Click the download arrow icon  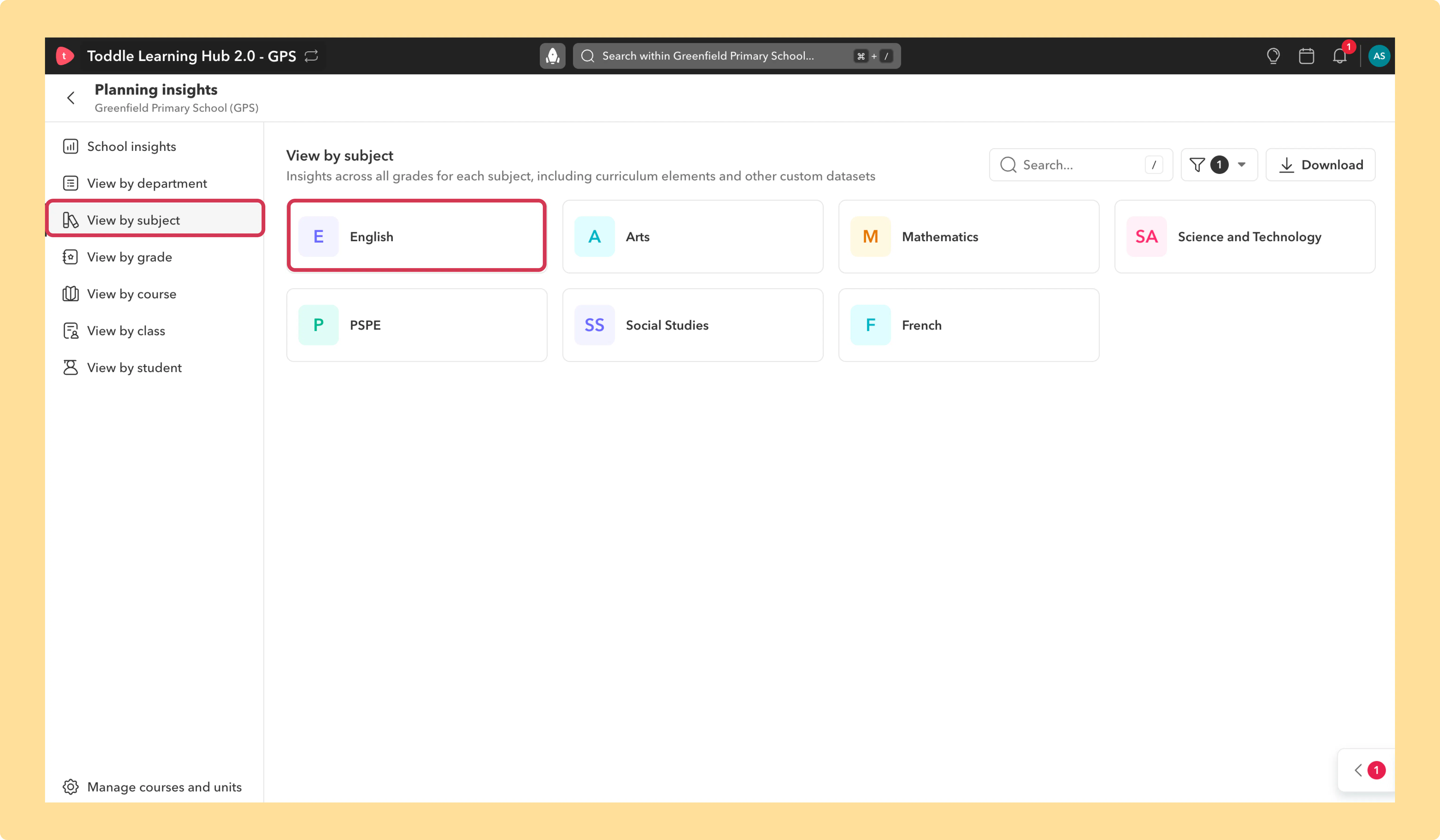coord(1286,165)
